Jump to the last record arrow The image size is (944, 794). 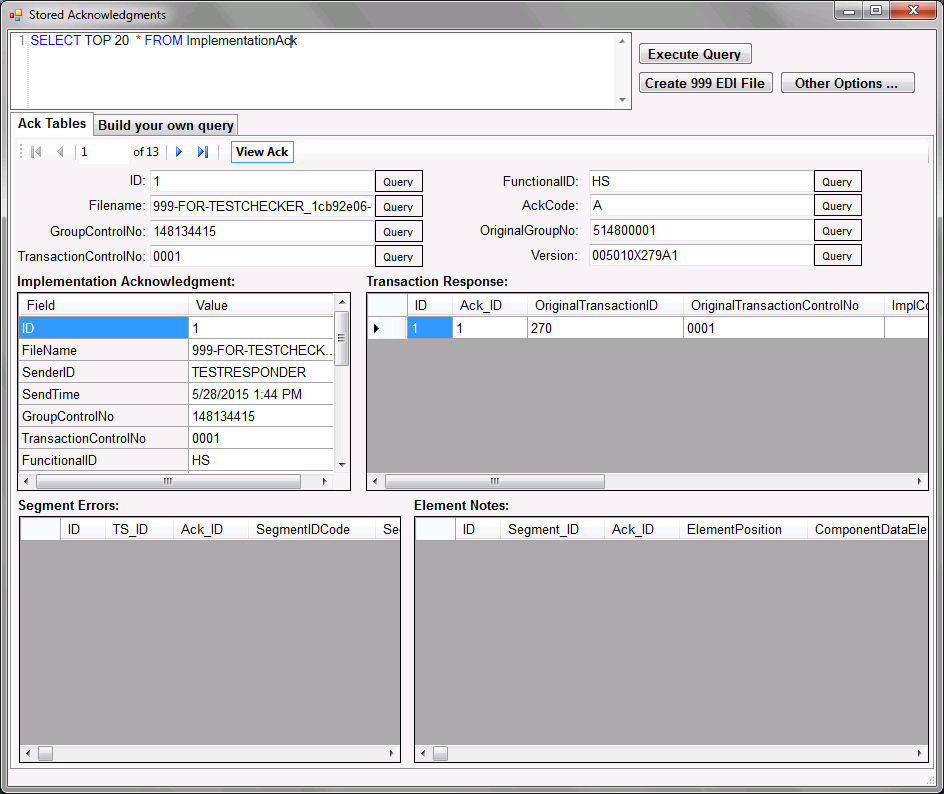[x=203, y=152]
